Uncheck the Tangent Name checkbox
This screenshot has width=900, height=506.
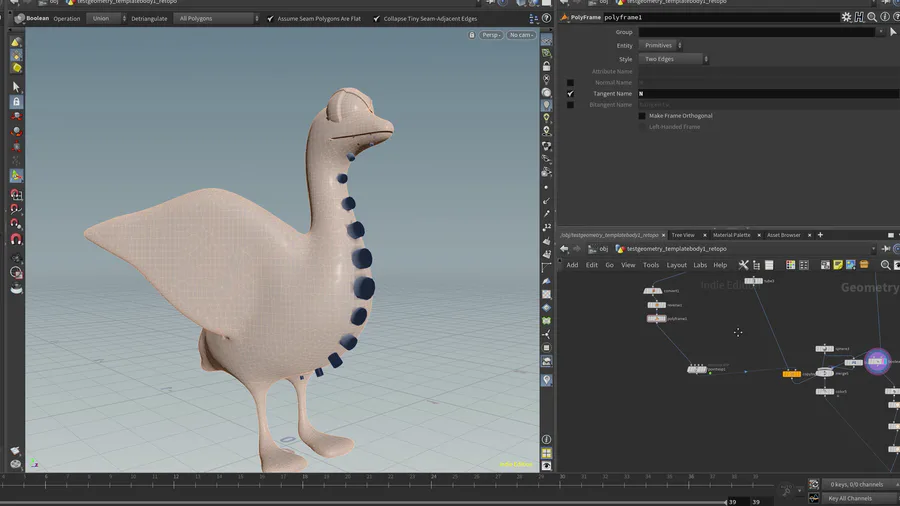[570, 94]
